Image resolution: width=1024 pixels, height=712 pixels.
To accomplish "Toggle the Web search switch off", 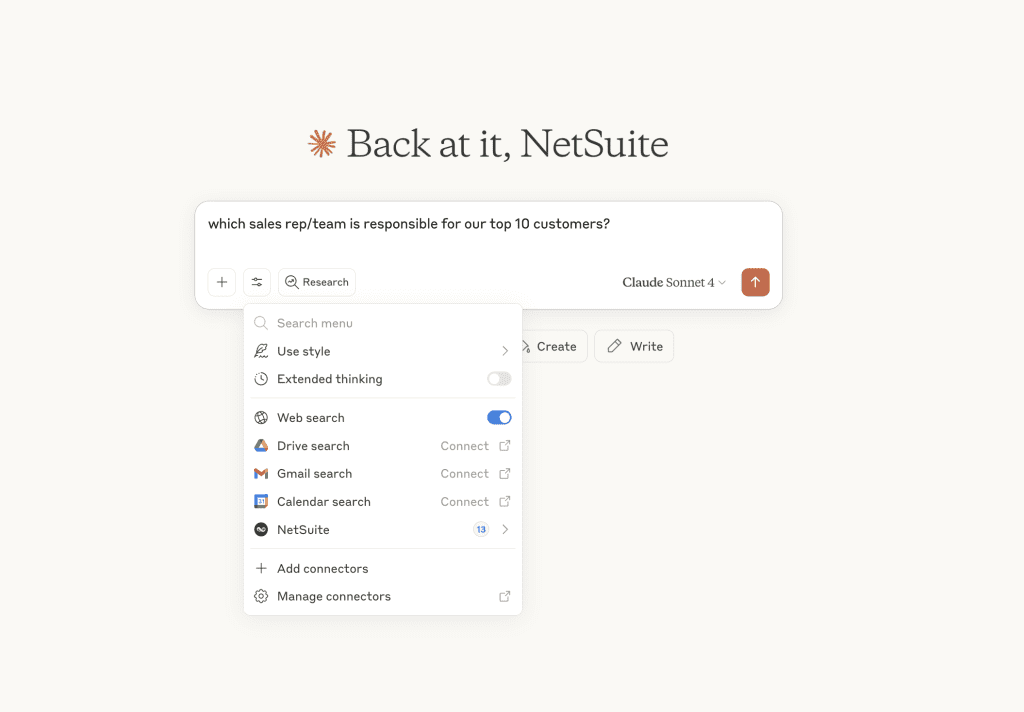I will click(499, 417).
